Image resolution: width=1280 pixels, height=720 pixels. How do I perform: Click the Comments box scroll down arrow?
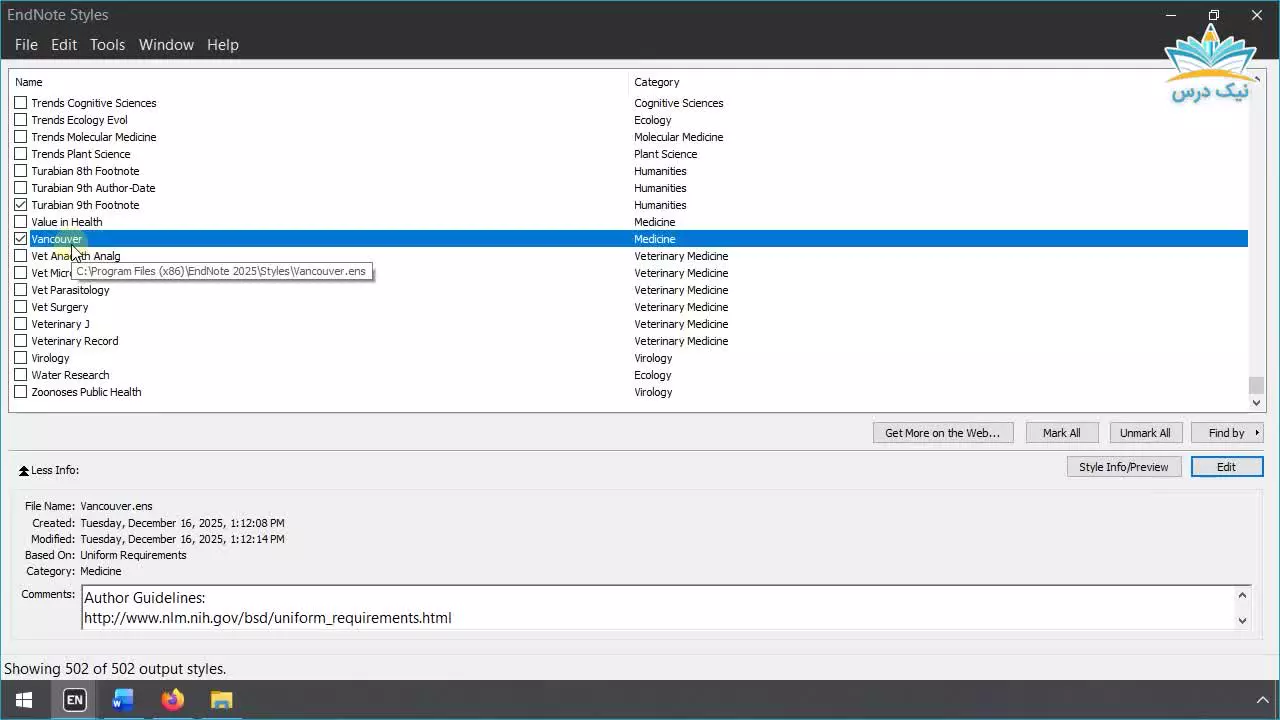pyautogui.click(x=1242, y=620)
